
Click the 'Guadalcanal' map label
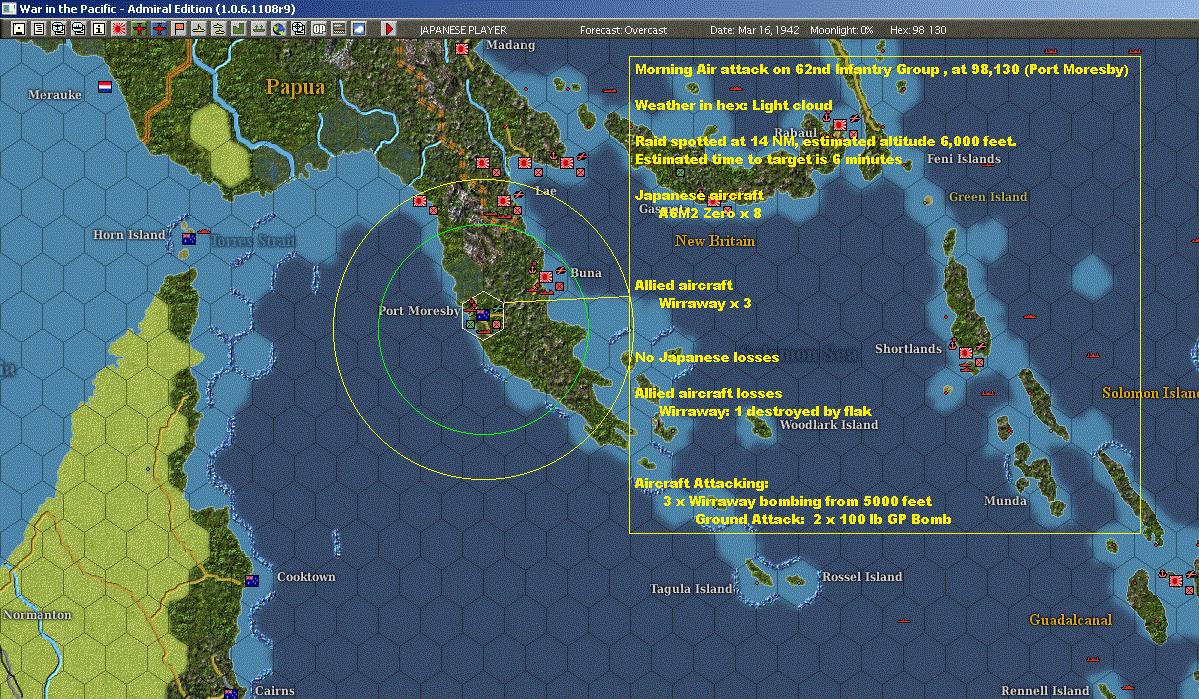pyautogui.click(x=1071, y=619)
